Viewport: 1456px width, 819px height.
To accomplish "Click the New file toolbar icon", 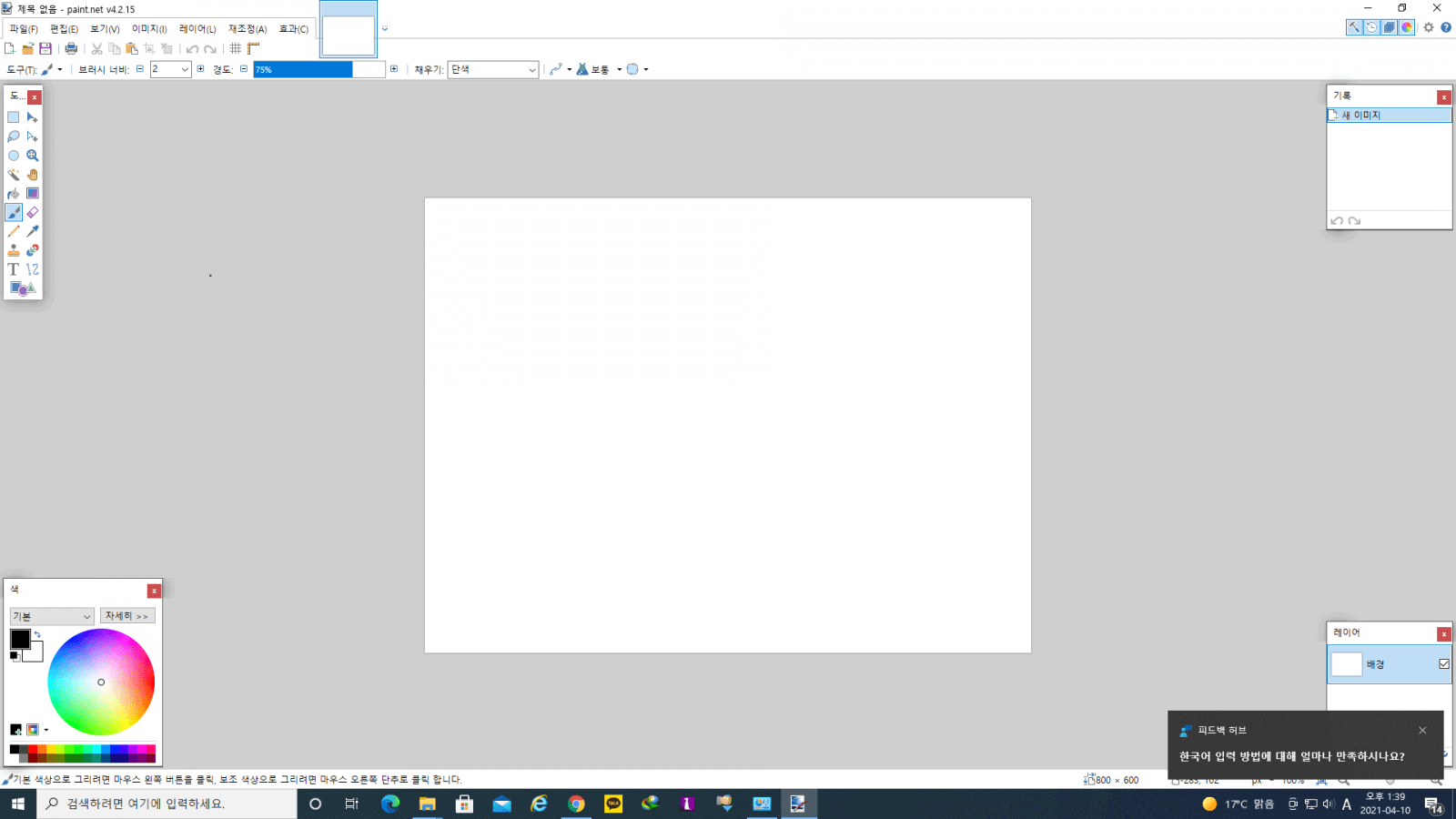I will pyautogui.click(x=10, y=48).
